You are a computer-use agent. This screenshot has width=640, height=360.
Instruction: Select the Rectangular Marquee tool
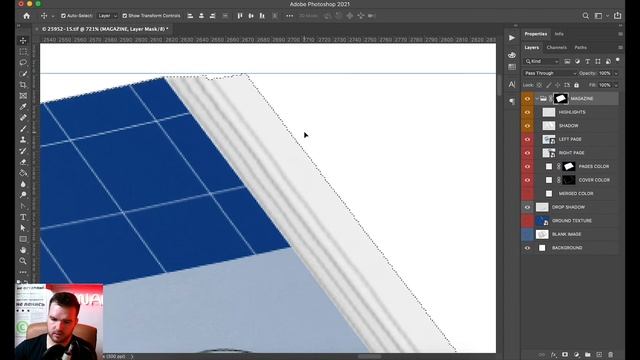23,51
